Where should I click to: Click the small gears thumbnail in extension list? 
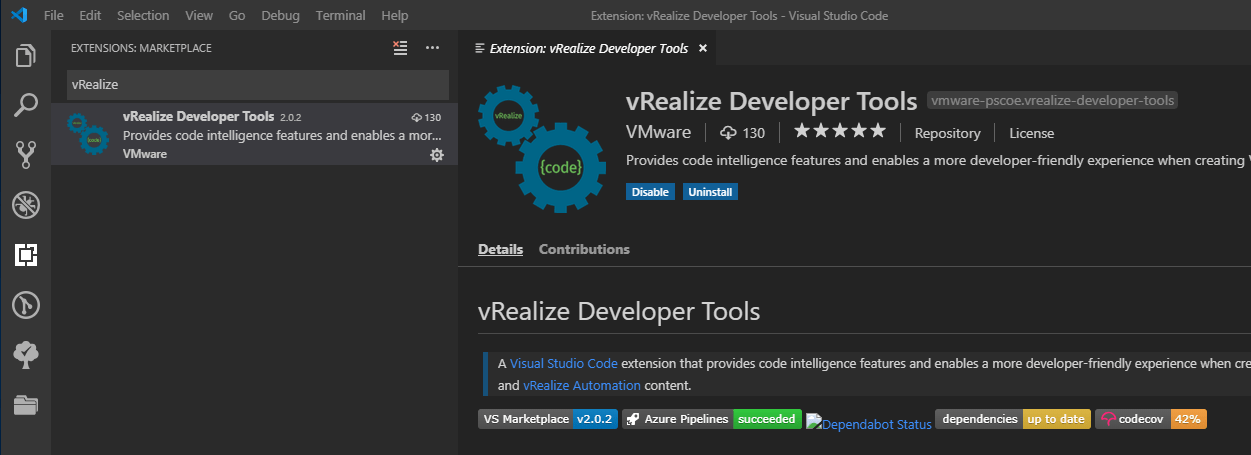88,134
